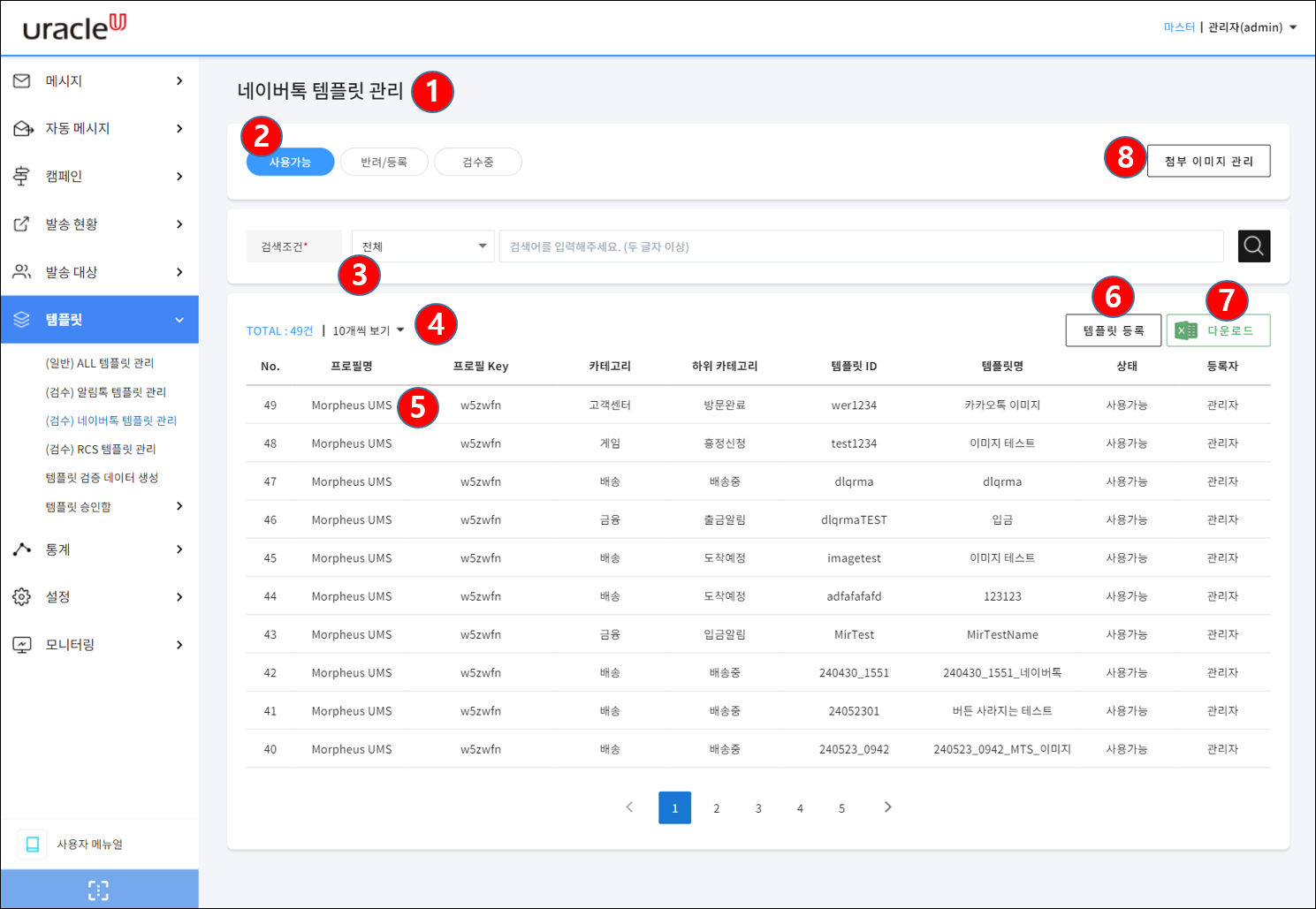Open (검수) RCS 템플릿 관리 menu item
The height and width of the screenshot is (909, 1316).
pyautogui.click(x=101, y=450)
